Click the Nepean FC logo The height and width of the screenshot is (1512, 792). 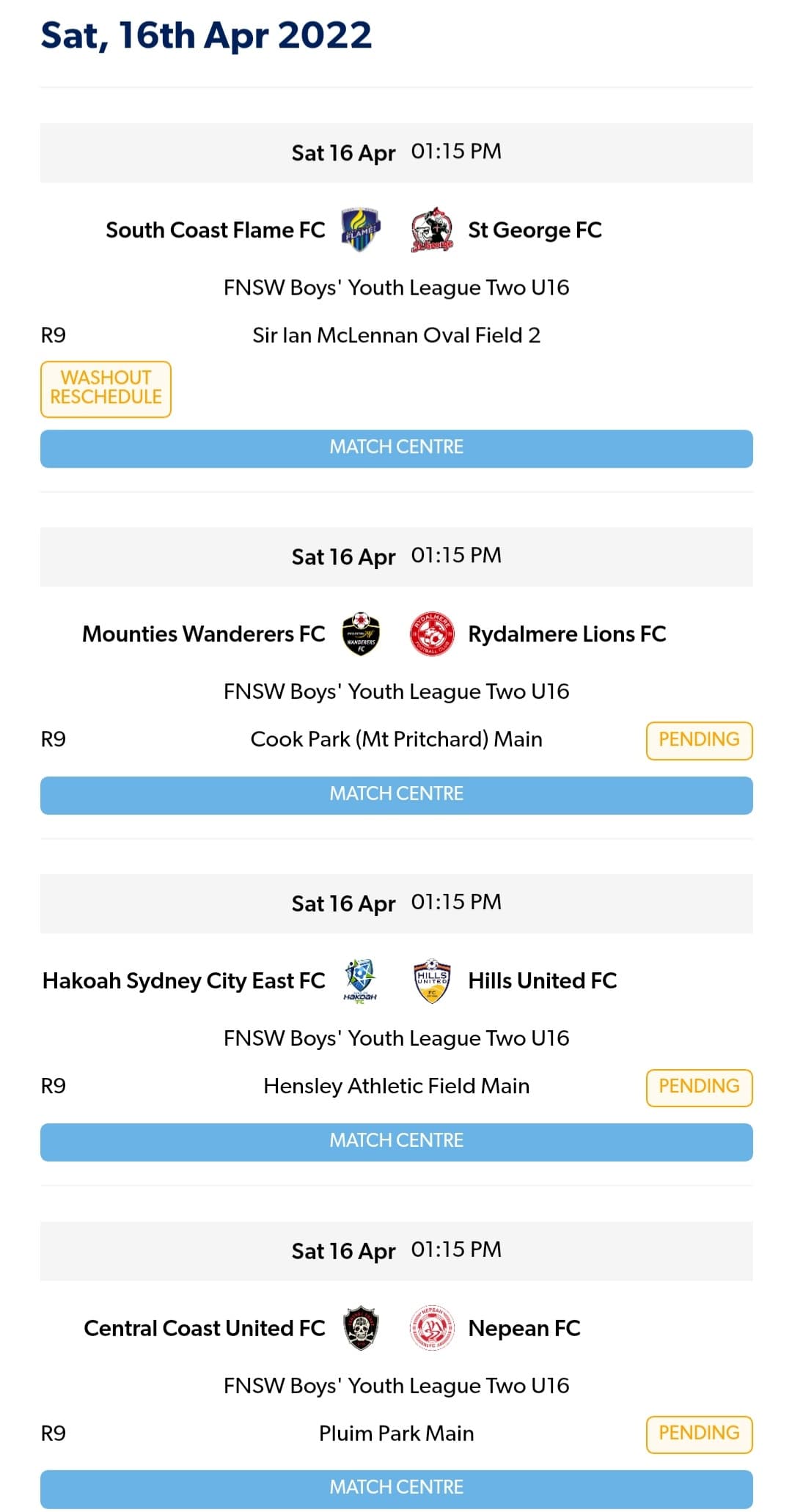(431, 1328)
